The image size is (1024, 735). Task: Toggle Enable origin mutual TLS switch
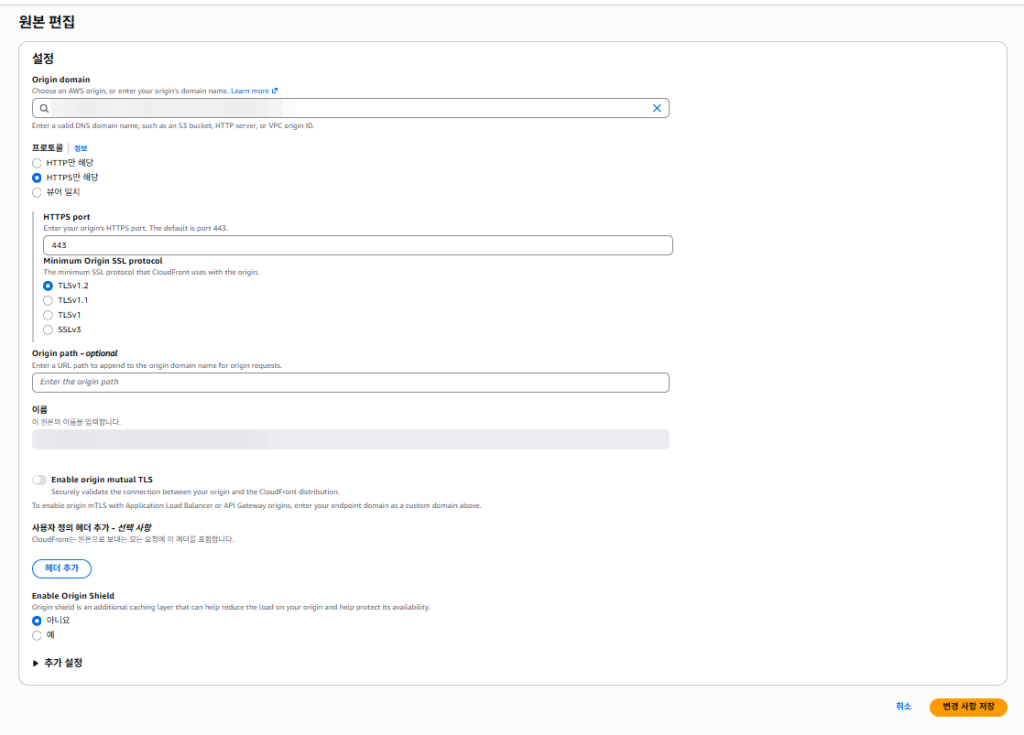[39, 480]
